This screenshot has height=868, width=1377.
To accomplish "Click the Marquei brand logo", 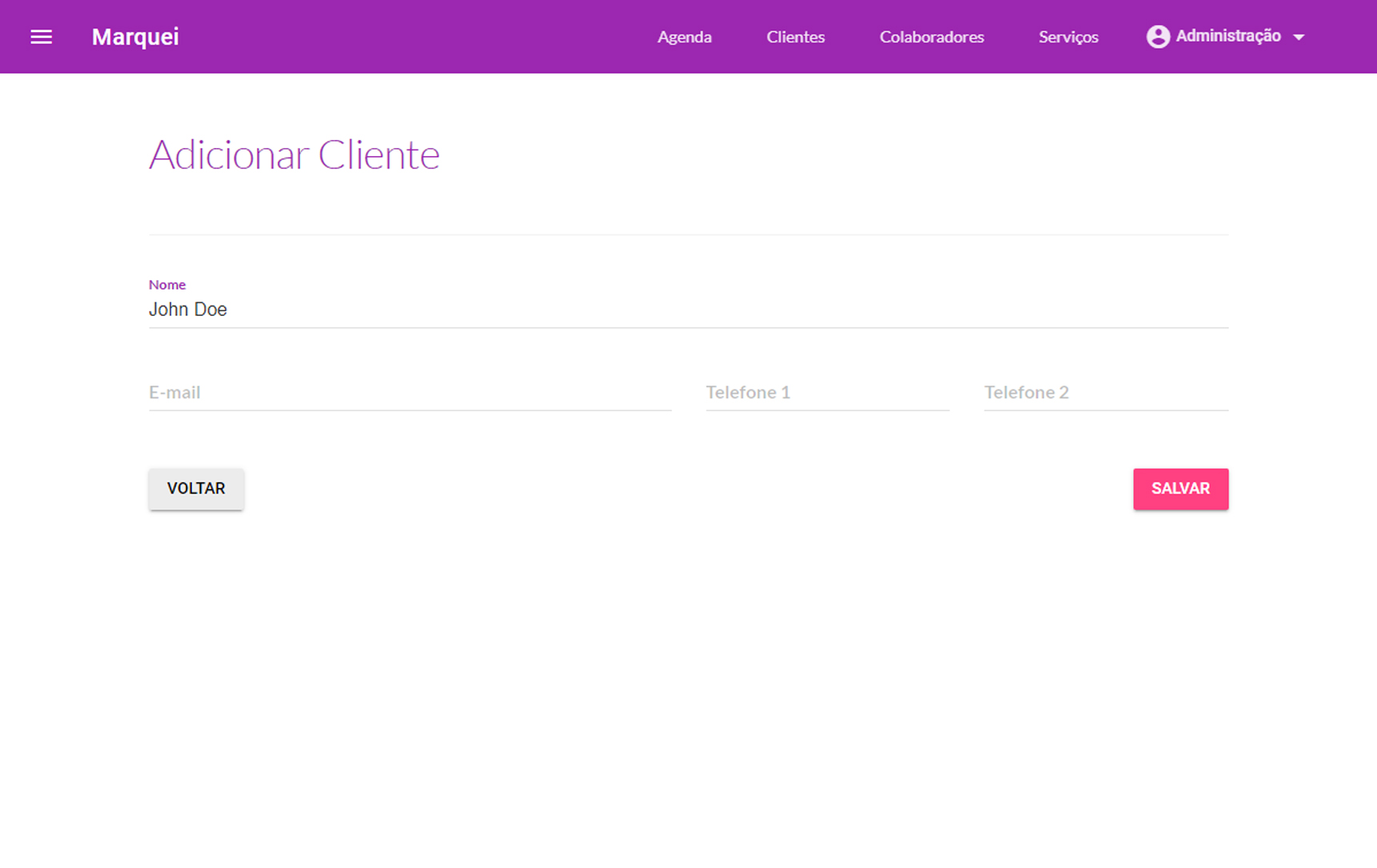I will (x=135, y=37).
